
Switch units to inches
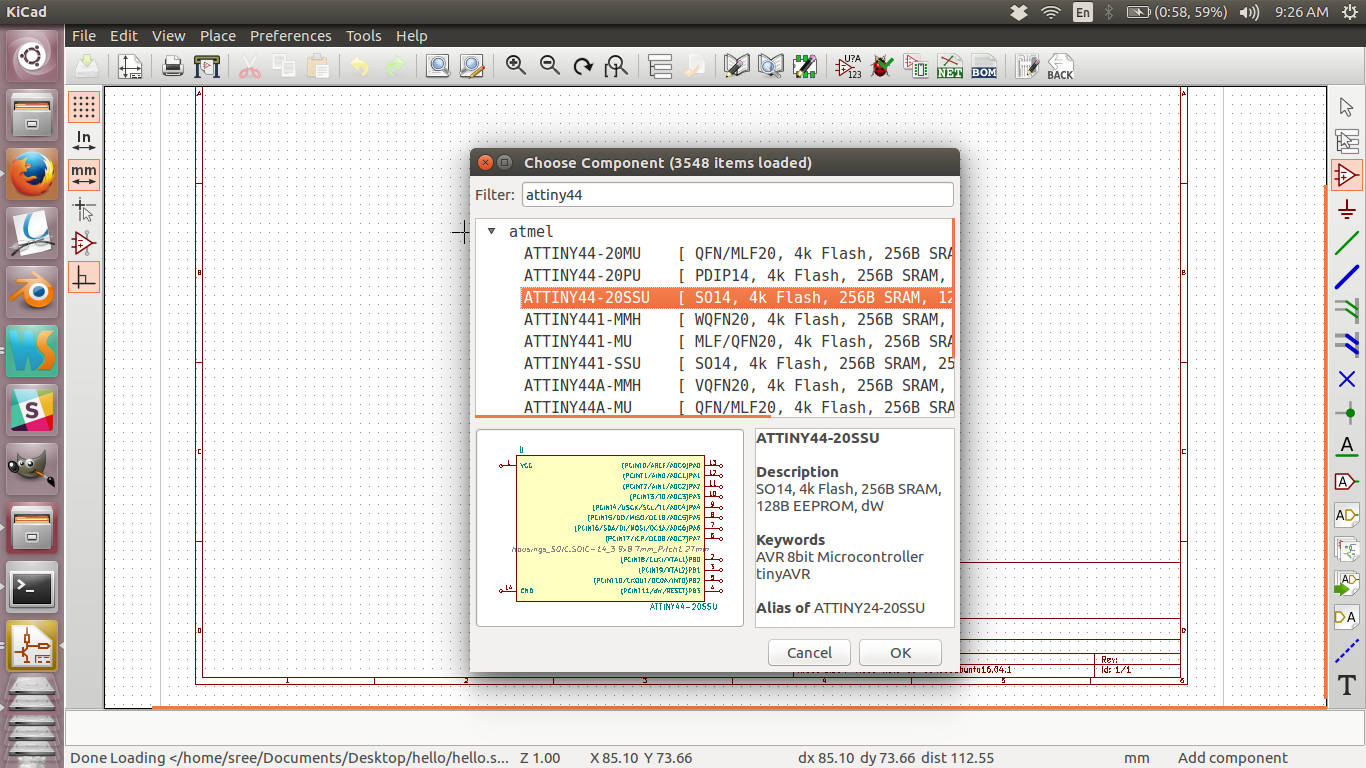click(84, 140)
